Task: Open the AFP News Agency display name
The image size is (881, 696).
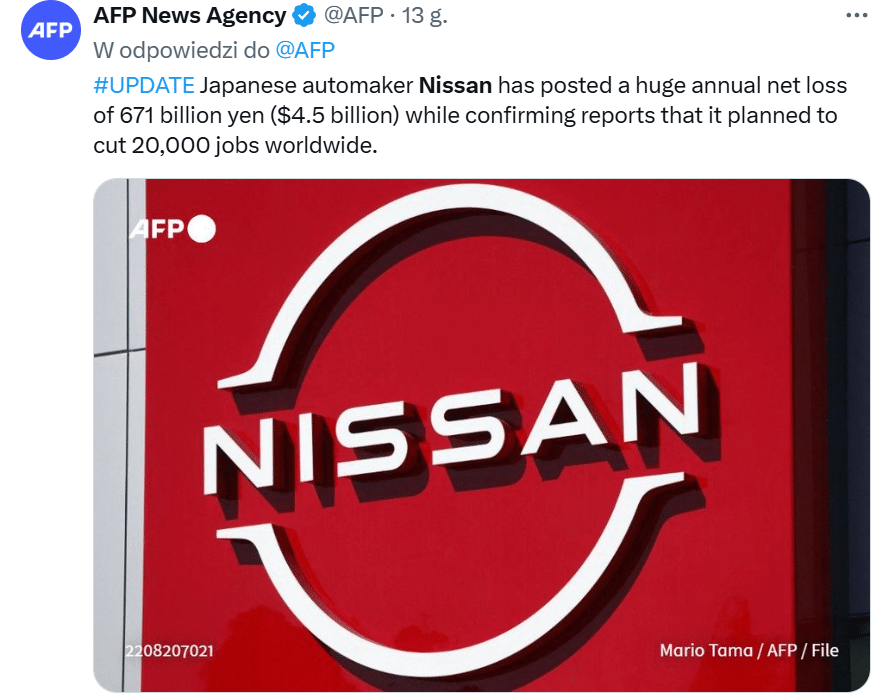Action: (x=189, y=17)
